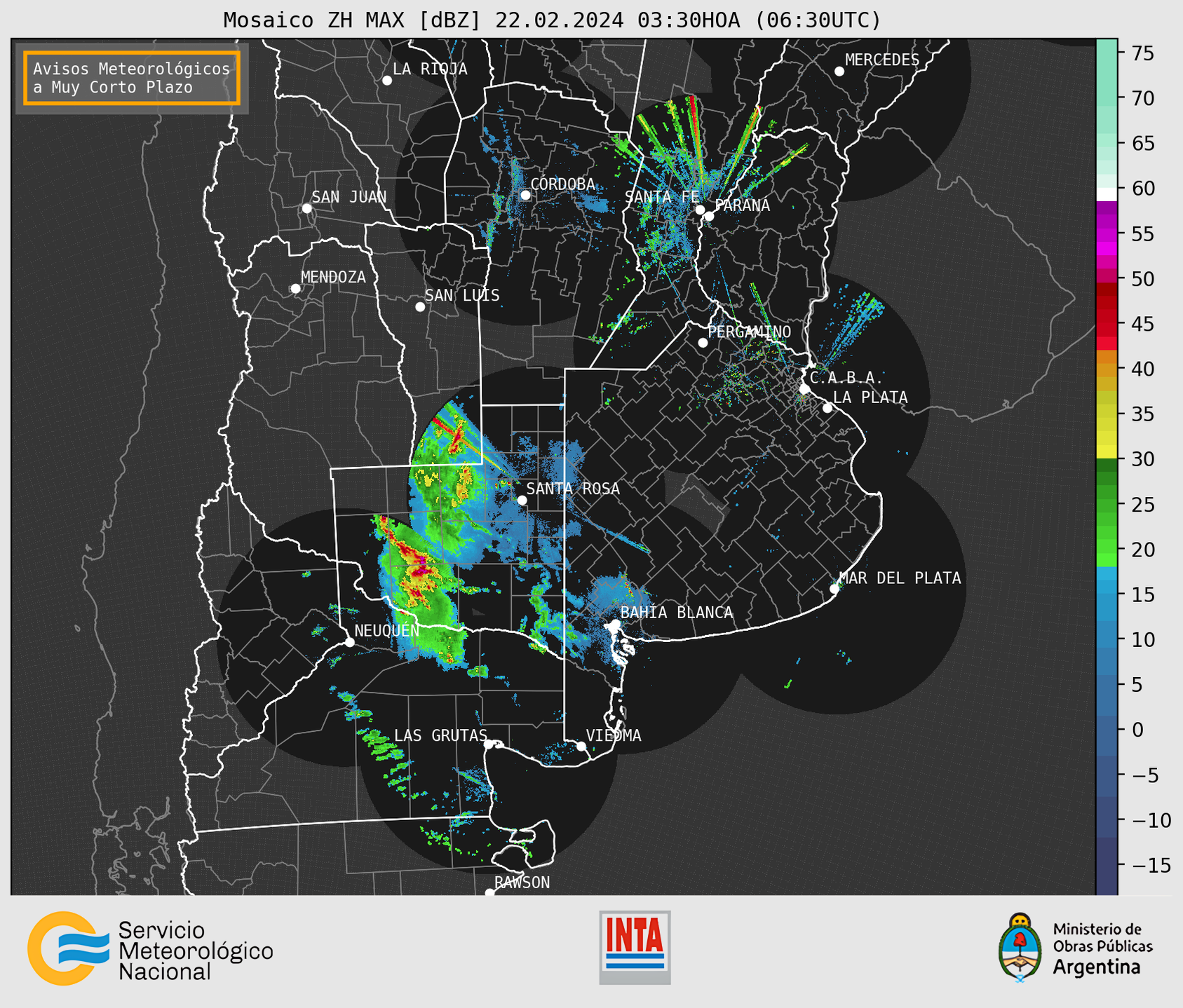The width and height of the screenshot is (1183, 1008).
Task: Click the Ministerio de Obras Públicas emblem
Action: click(1020, 948)
